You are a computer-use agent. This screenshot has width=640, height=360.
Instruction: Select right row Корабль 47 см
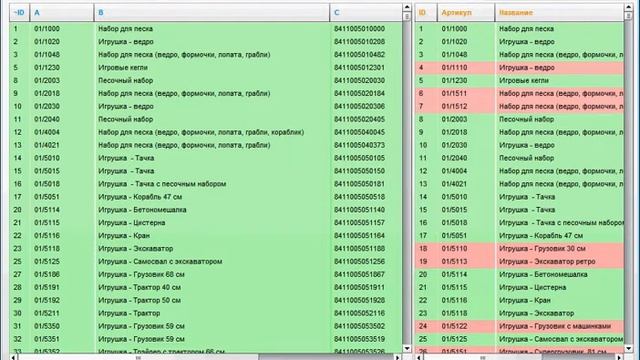520,236
